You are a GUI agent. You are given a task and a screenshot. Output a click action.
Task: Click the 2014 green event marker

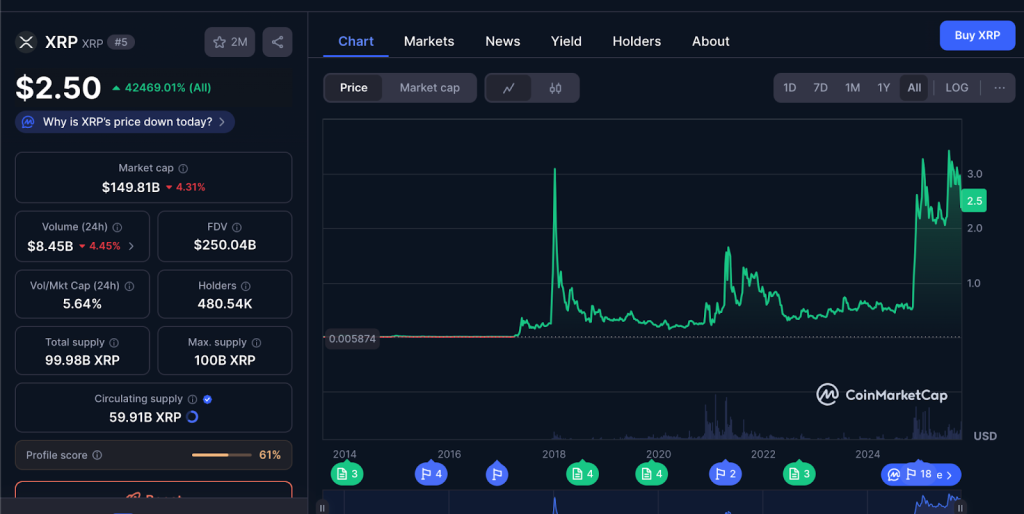[347, 474]
